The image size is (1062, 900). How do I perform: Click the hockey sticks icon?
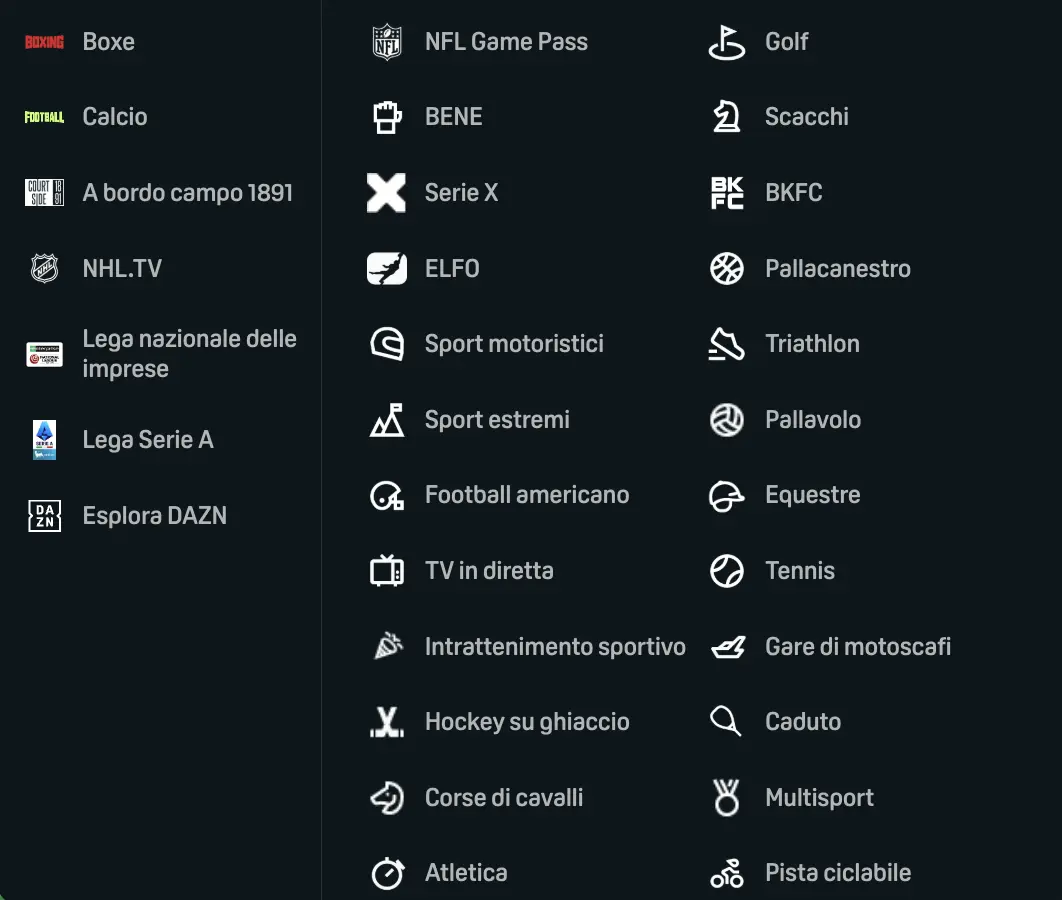click(x=387, y=722)
